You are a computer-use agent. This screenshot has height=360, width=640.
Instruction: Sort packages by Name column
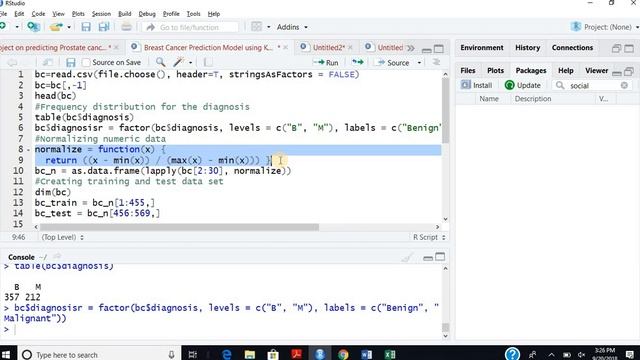click(489, 99)
